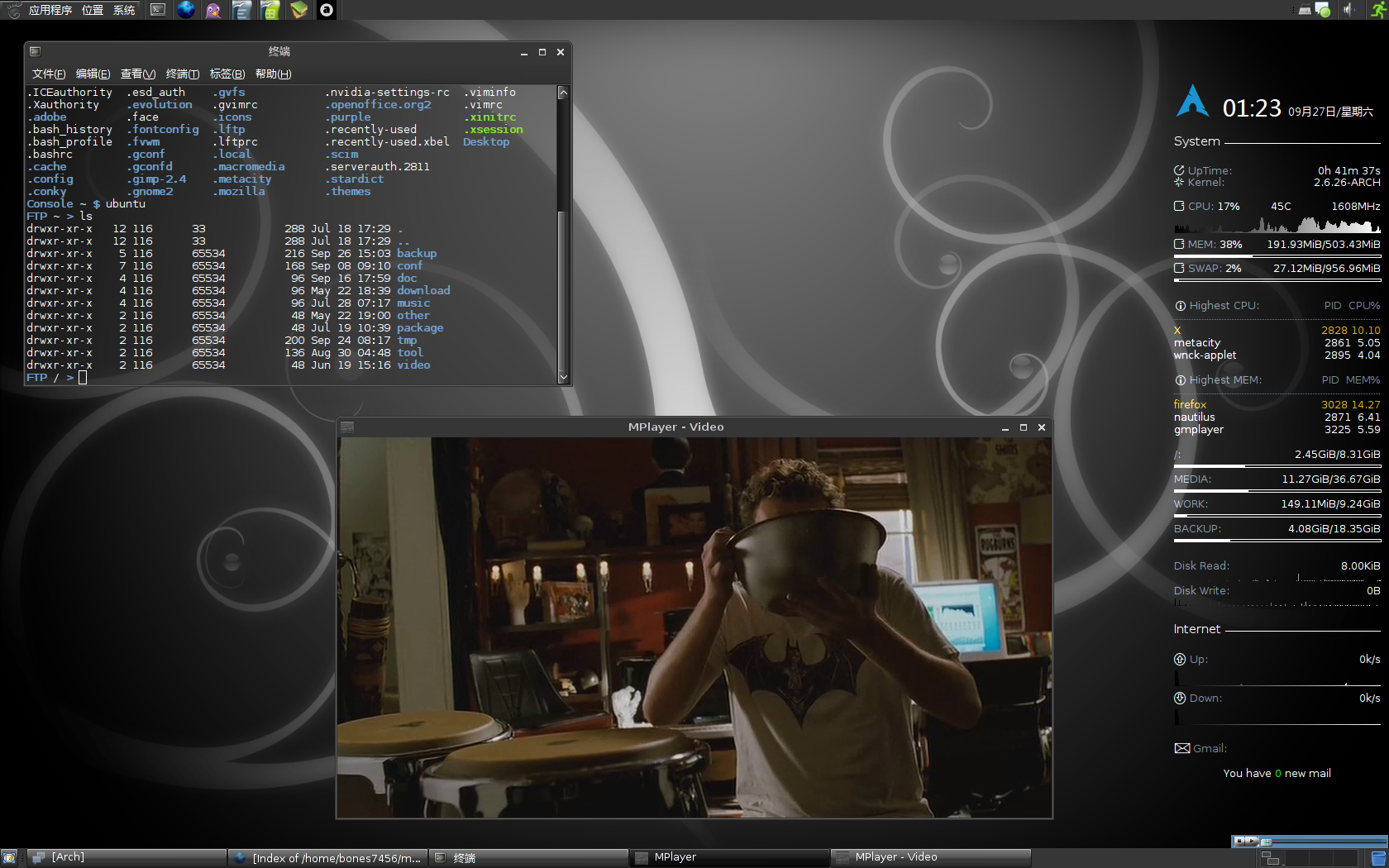The width and height of the screenshot is (1389, 868).
Task: Open the MPlayer Video window menu icon
Action: coord(347,427)
